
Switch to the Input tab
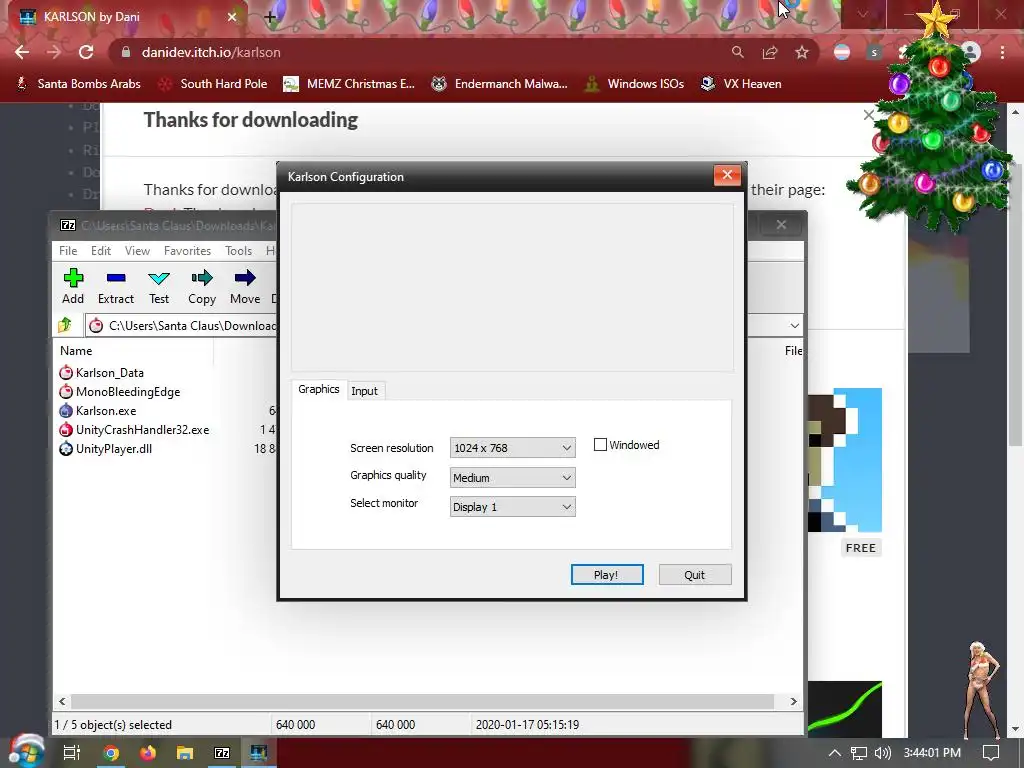coord(364,391)
